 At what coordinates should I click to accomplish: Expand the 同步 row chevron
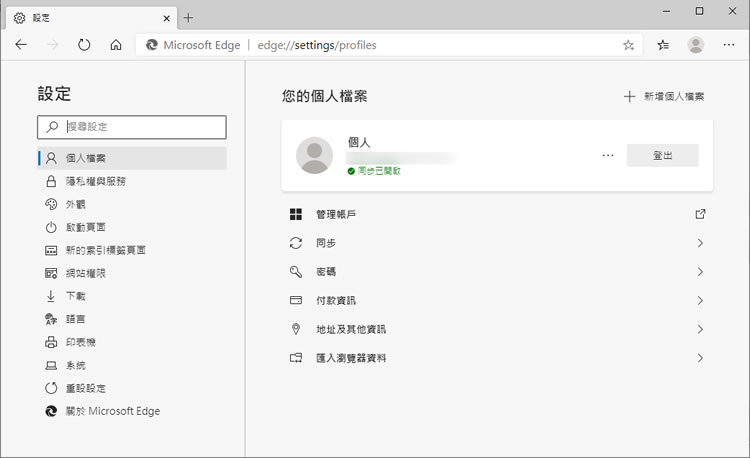click(700, 243)
